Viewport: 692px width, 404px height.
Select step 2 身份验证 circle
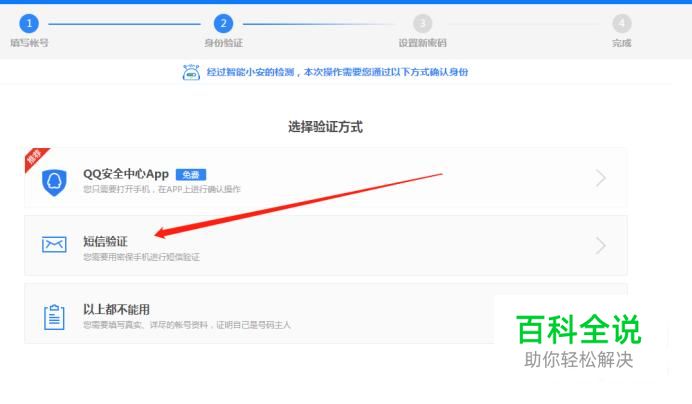(x=223, y=23)
